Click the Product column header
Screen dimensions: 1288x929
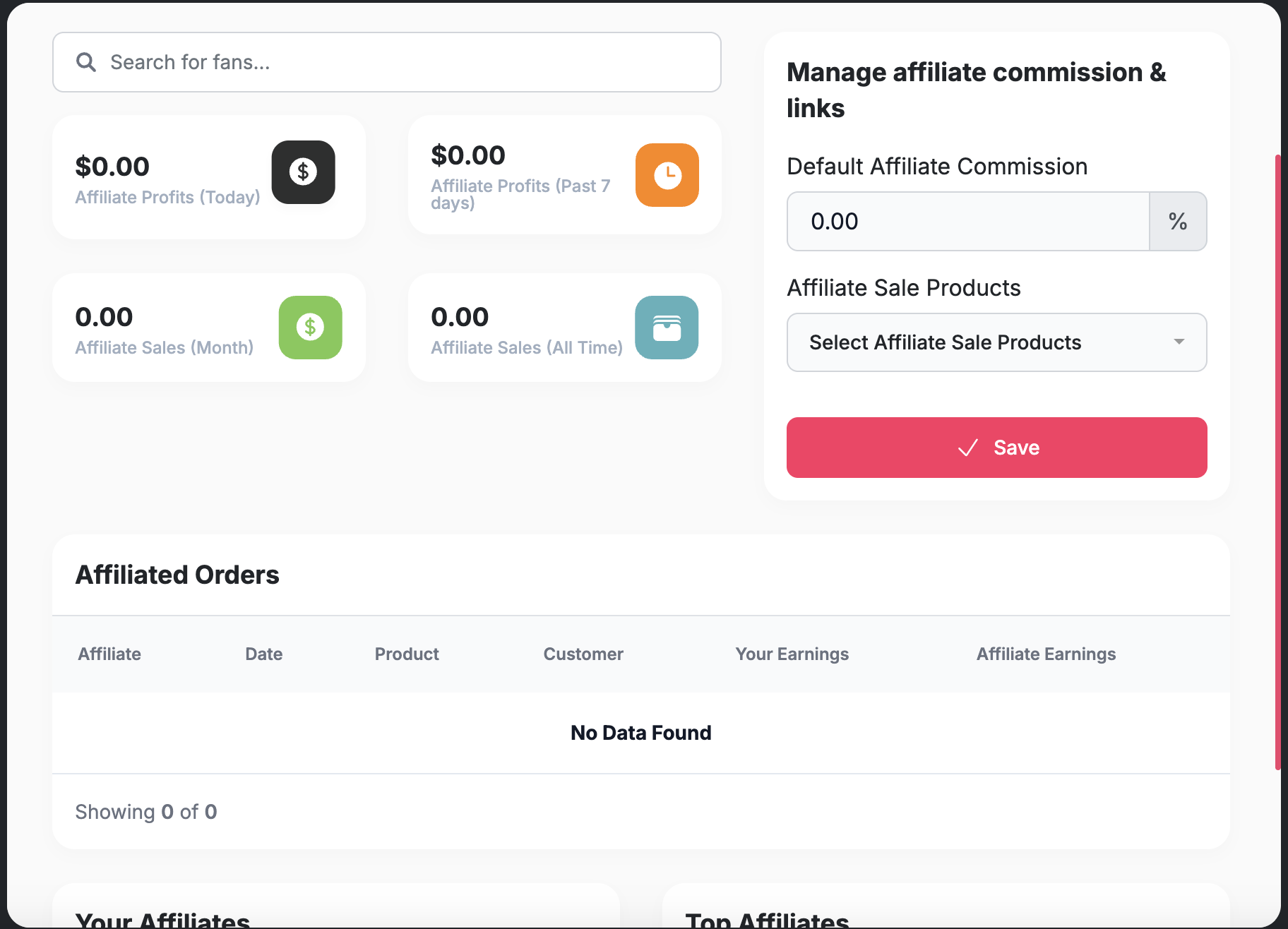click(407, 654)
